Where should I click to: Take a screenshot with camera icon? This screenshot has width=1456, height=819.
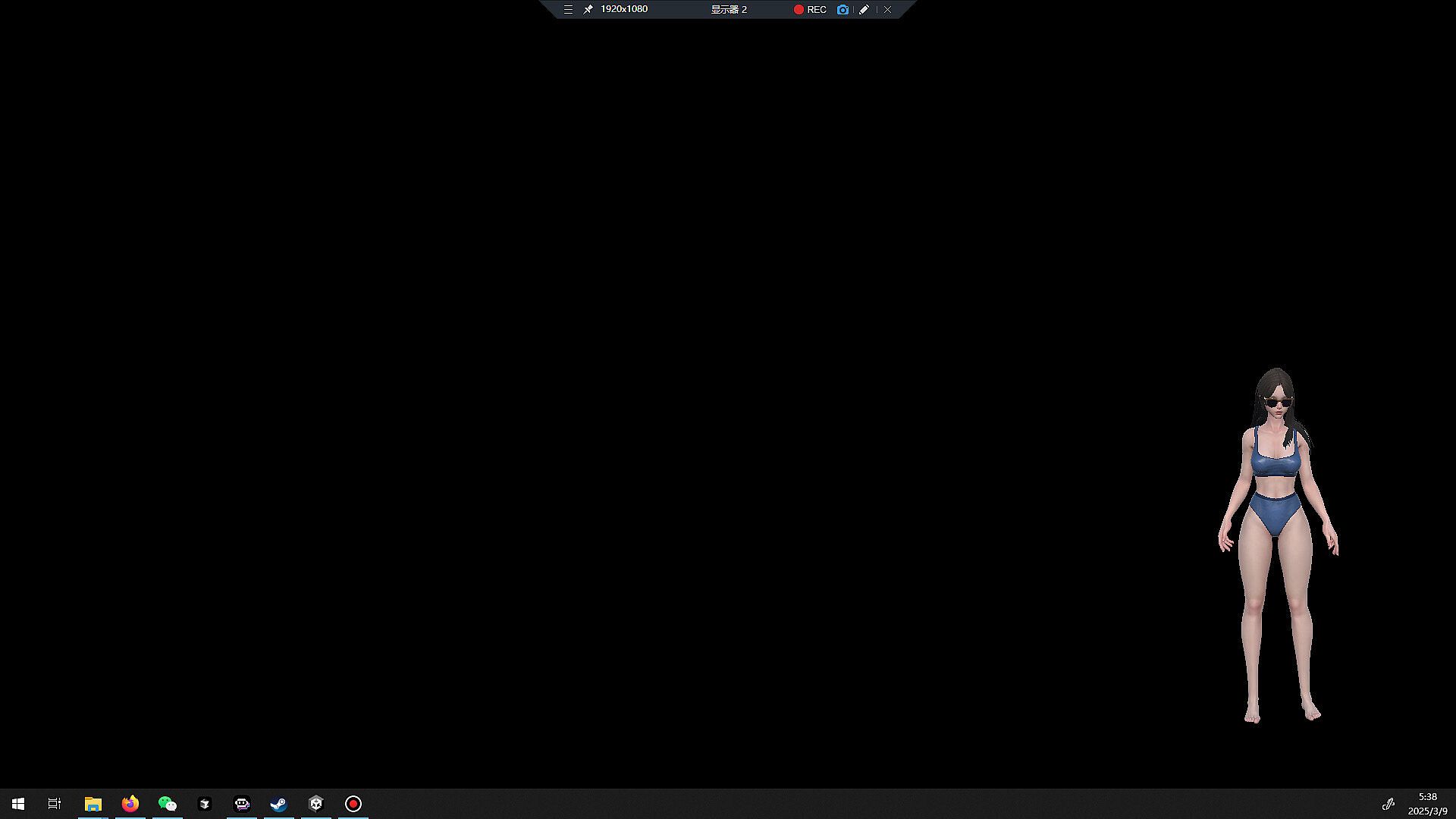[x=843, y=10]
